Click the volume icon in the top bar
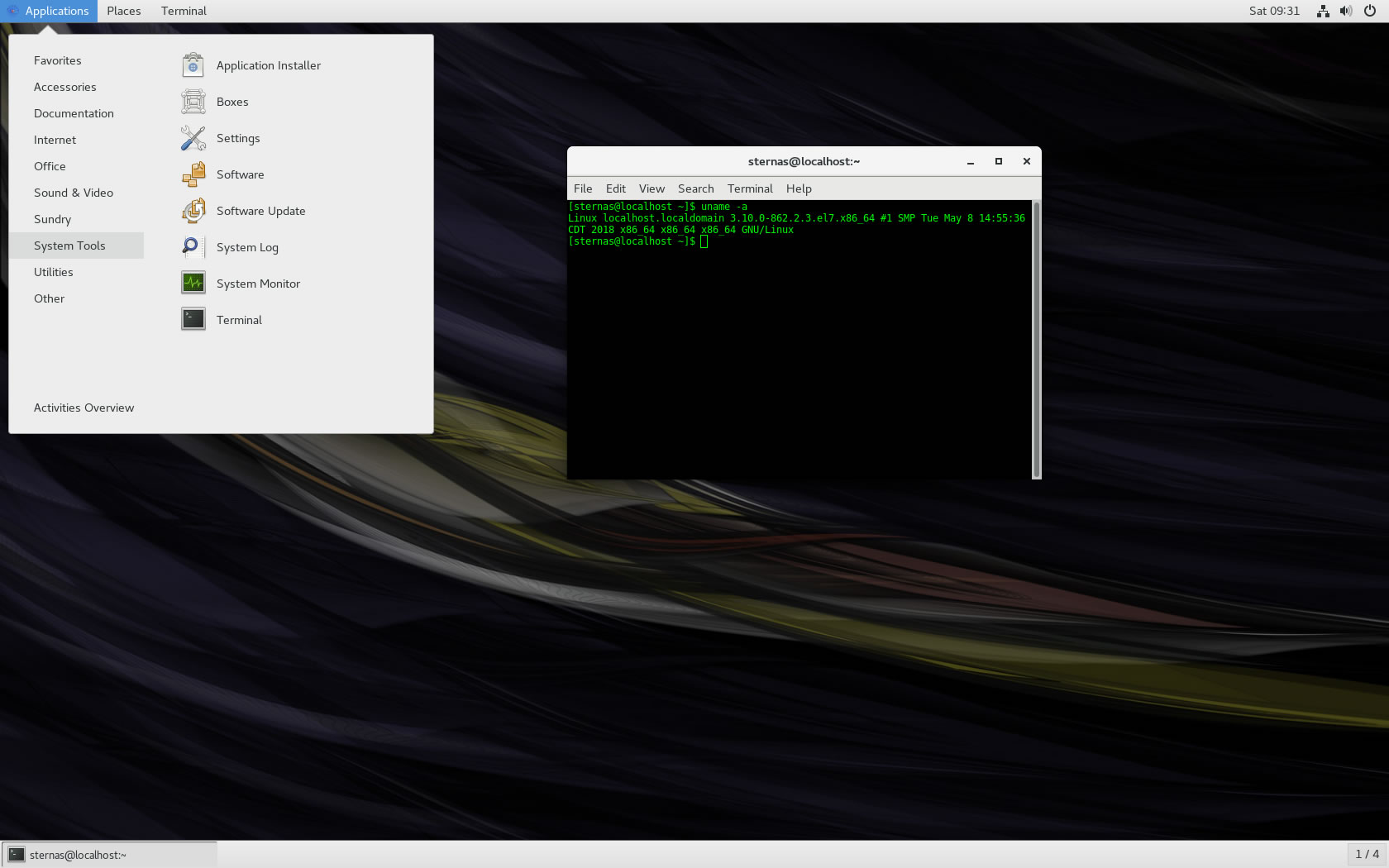The width and height of the screenshot is (1389, 868). click(x=1346, y=11)
